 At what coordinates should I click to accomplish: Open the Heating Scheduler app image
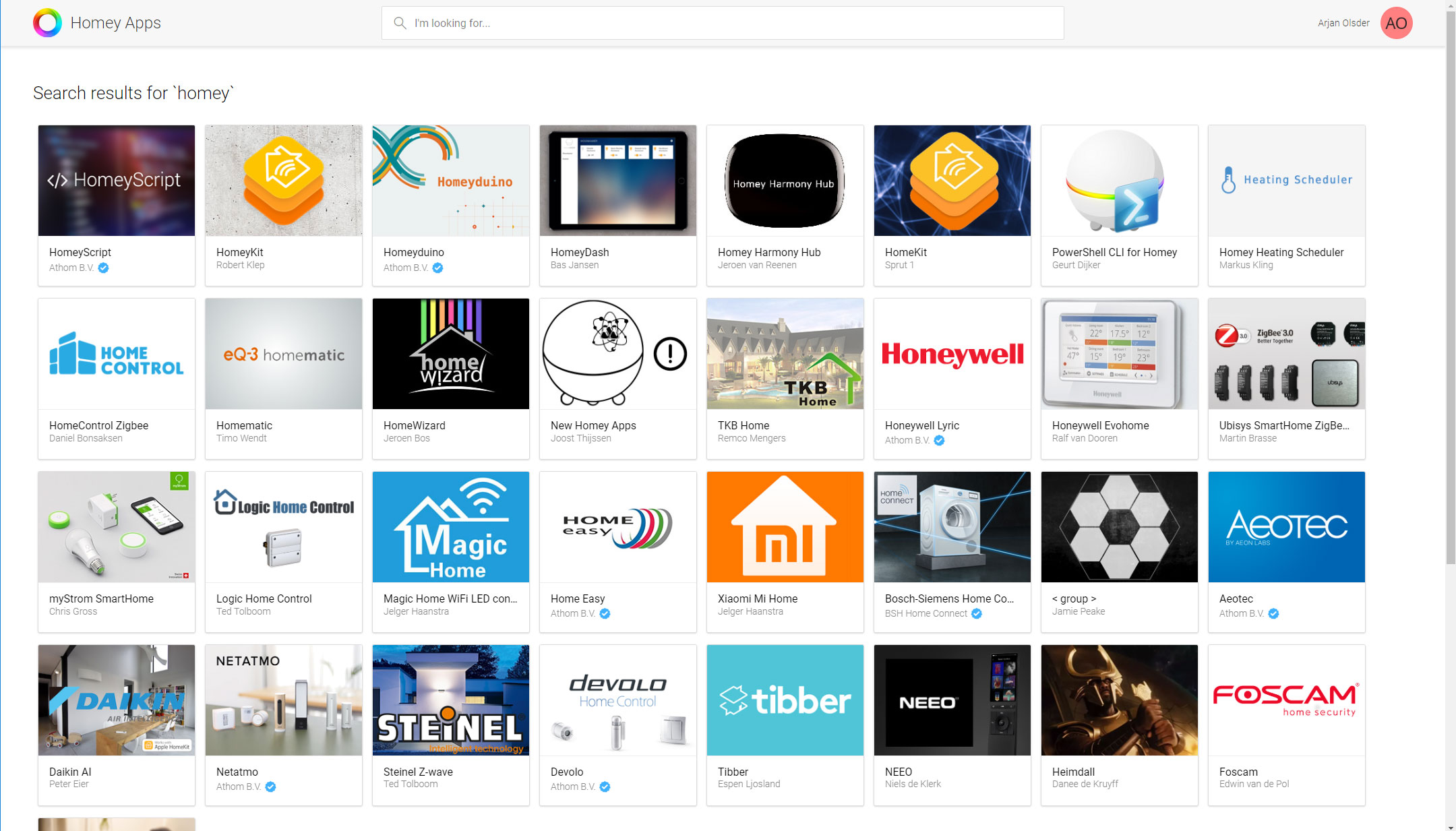pos(1287,181)
